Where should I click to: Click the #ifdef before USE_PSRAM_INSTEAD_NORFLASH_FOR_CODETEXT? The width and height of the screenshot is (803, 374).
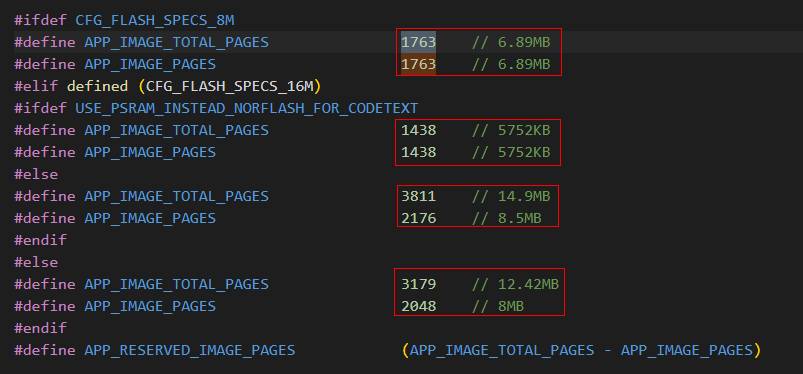point(40,108)
